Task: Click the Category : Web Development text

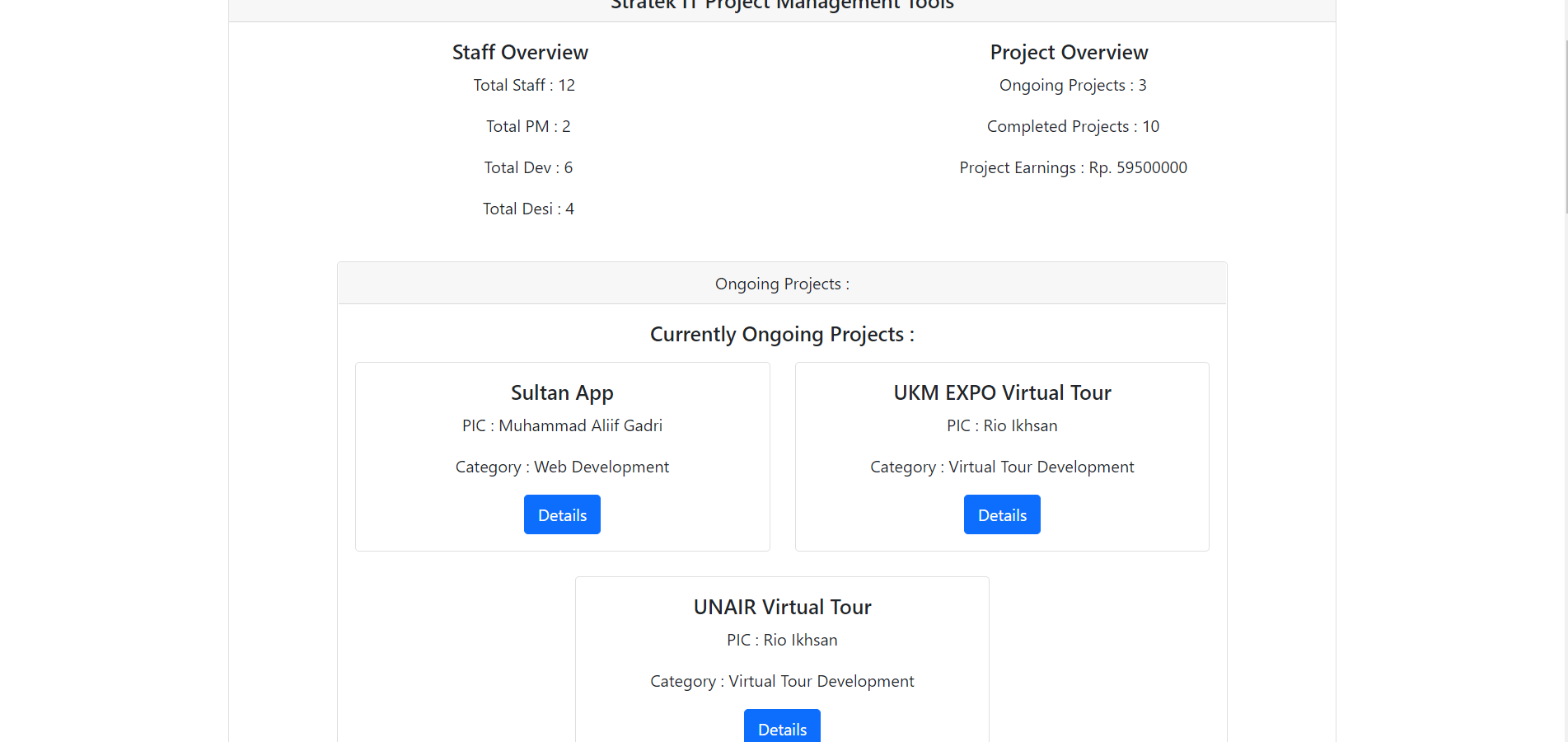Action: click(562, 467)
